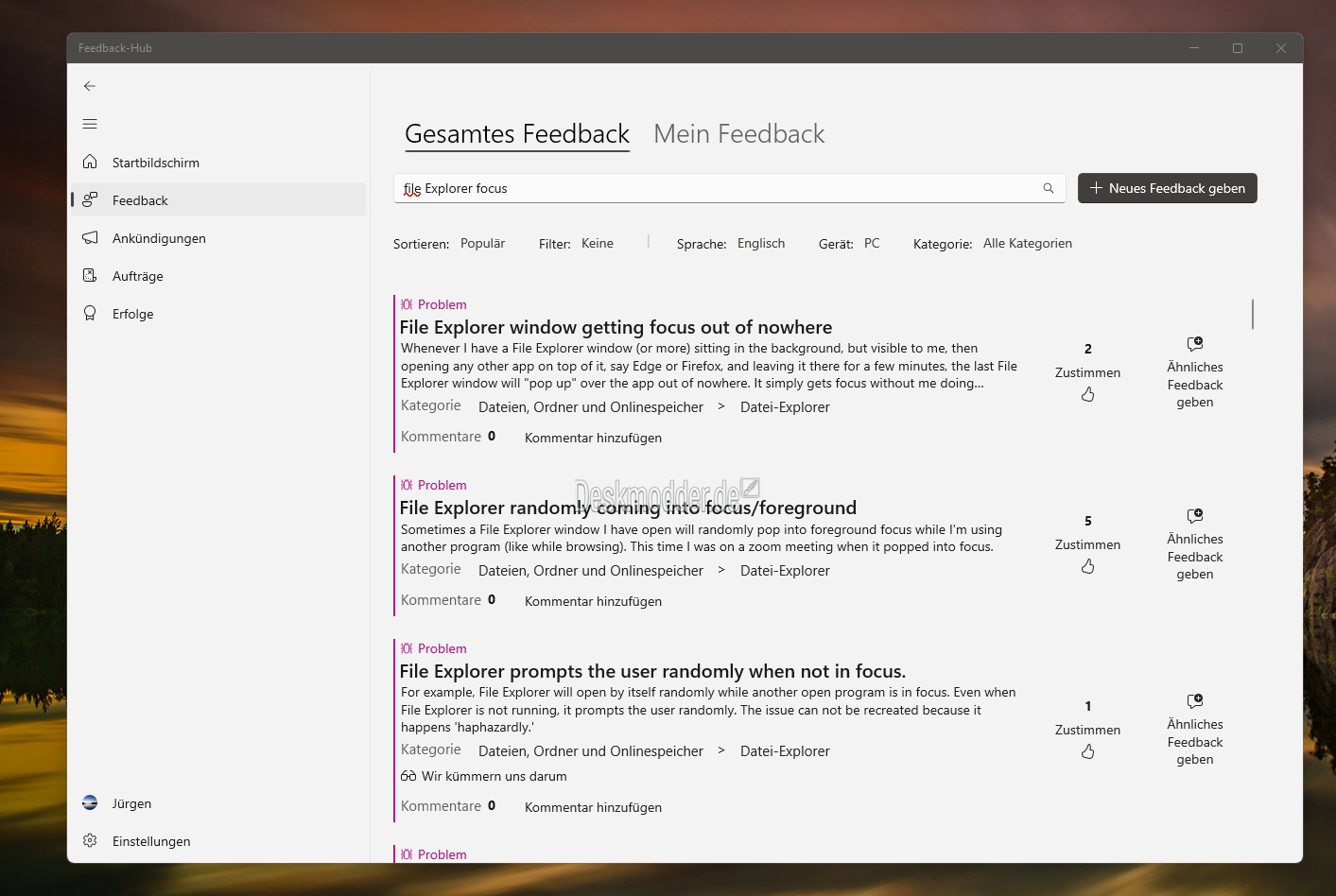The width and height of the screenshot is (1336, 896).
Task: Click the Ankündigungen megaphone icon
Action: 90,237
